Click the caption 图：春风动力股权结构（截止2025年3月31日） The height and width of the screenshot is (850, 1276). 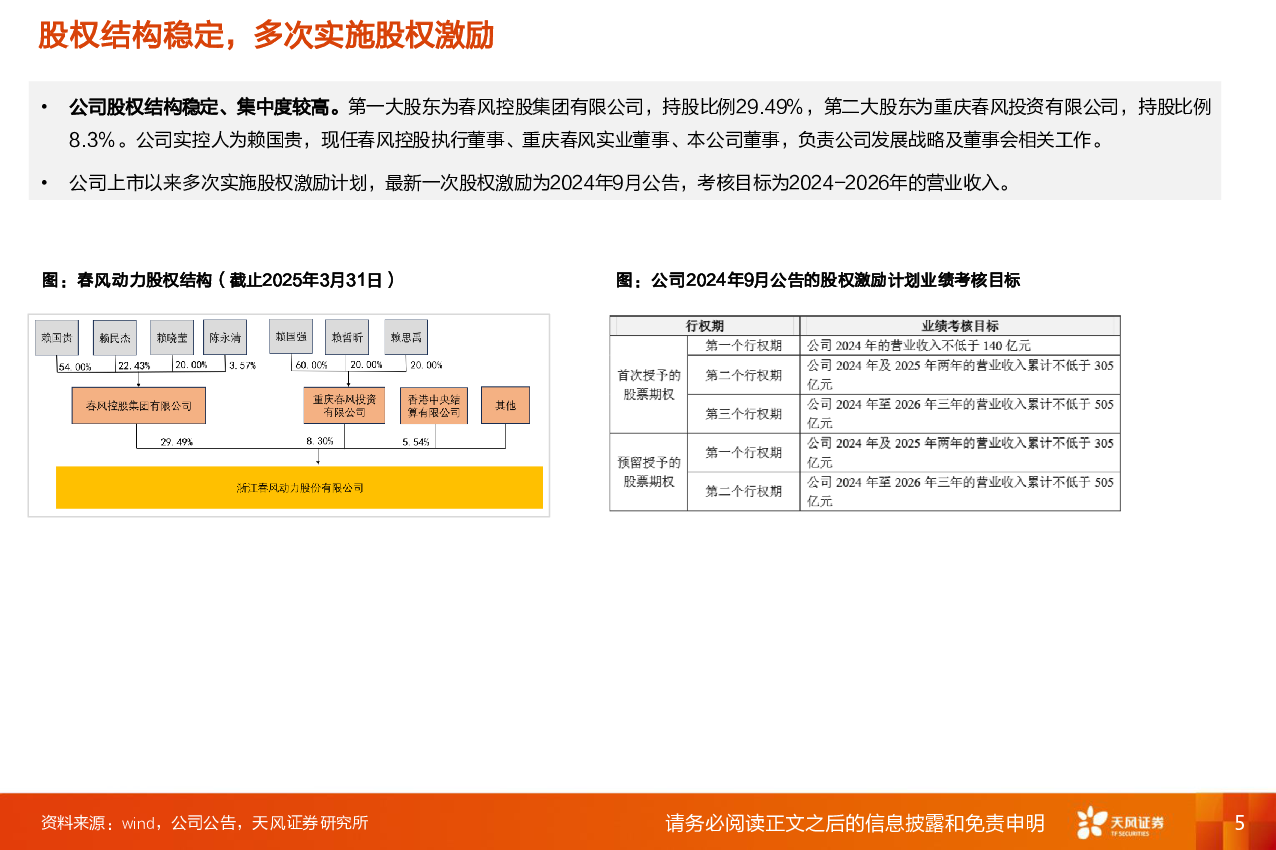tap(218, 281)
